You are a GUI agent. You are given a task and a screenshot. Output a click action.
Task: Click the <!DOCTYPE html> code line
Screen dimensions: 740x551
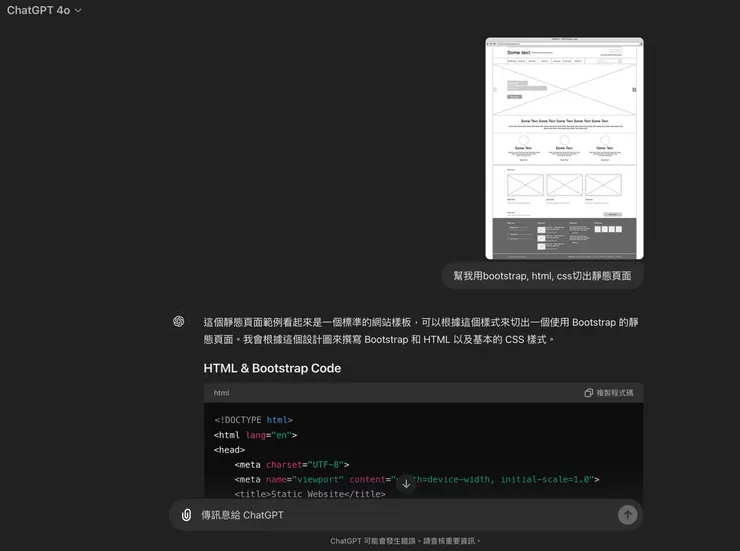click(253, 420)
